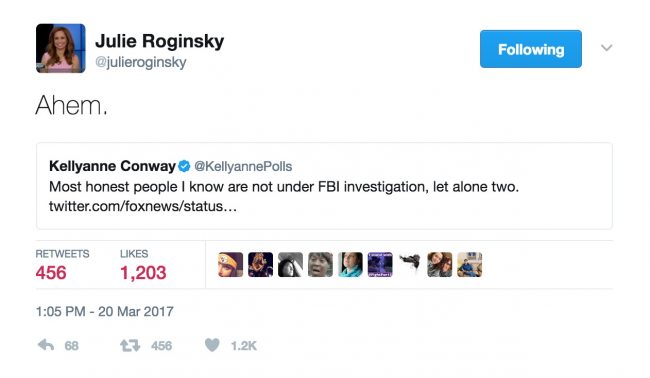650x378 pixels.
Task: Expand the tweet options chevron
Action: point(606,48)
